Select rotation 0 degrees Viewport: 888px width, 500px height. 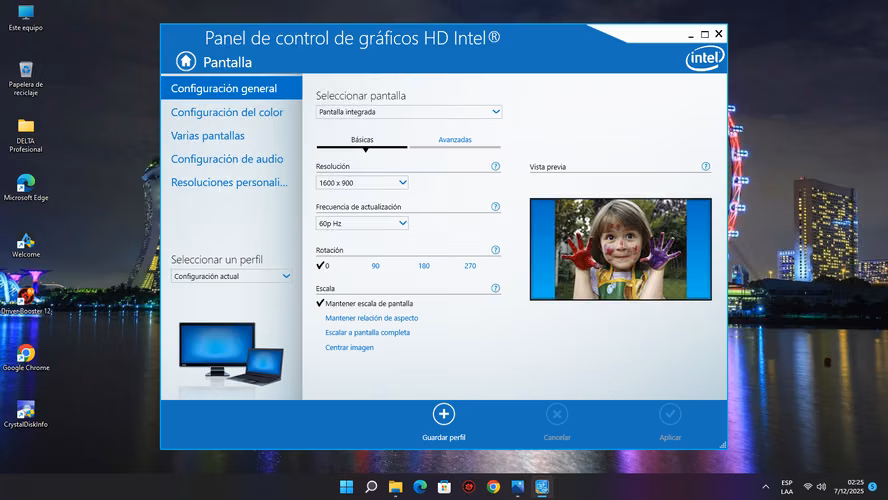323,266
